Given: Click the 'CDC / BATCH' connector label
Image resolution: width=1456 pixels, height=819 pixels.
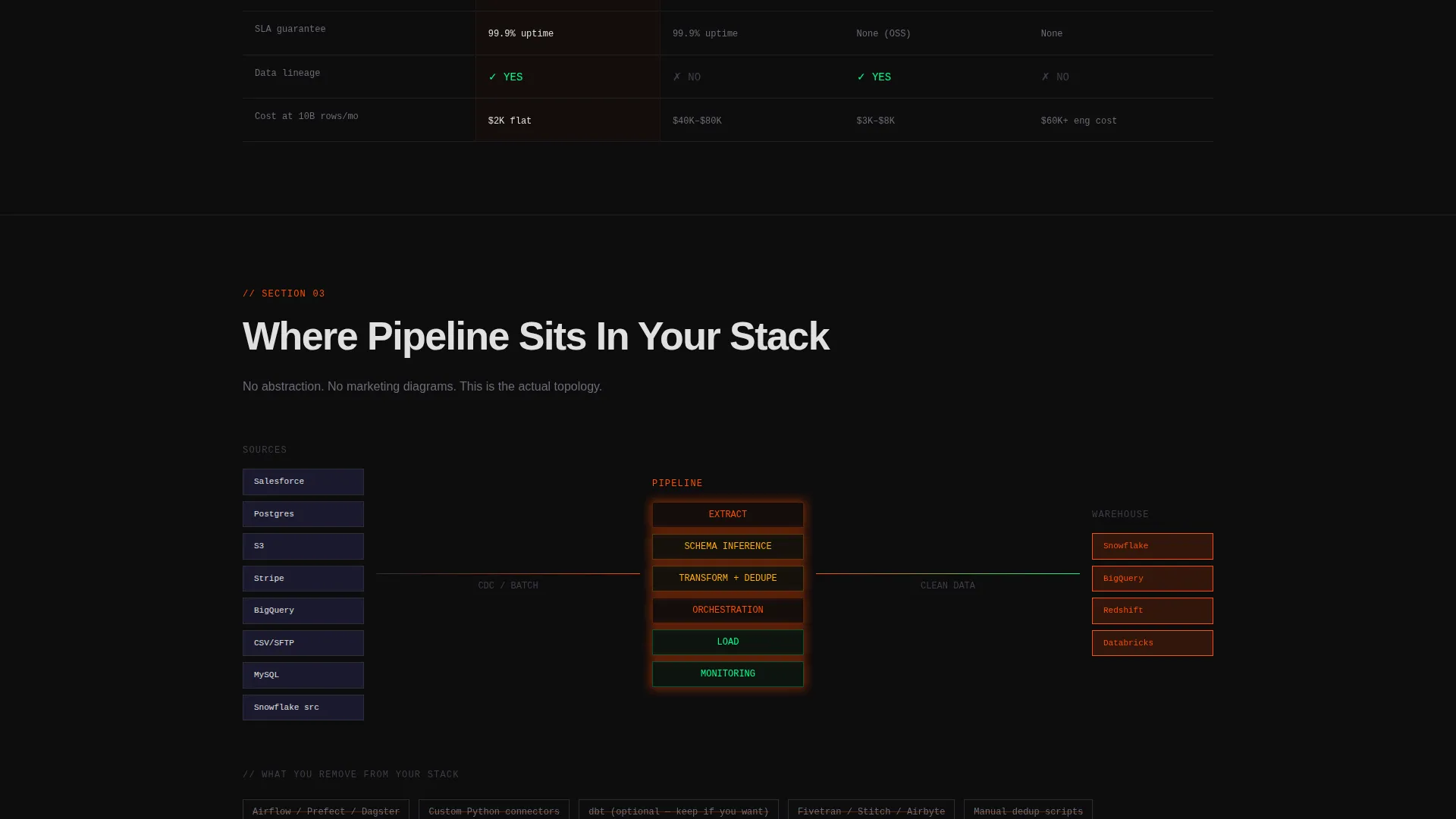Looking at the screenshot, I should click(508, 585).
